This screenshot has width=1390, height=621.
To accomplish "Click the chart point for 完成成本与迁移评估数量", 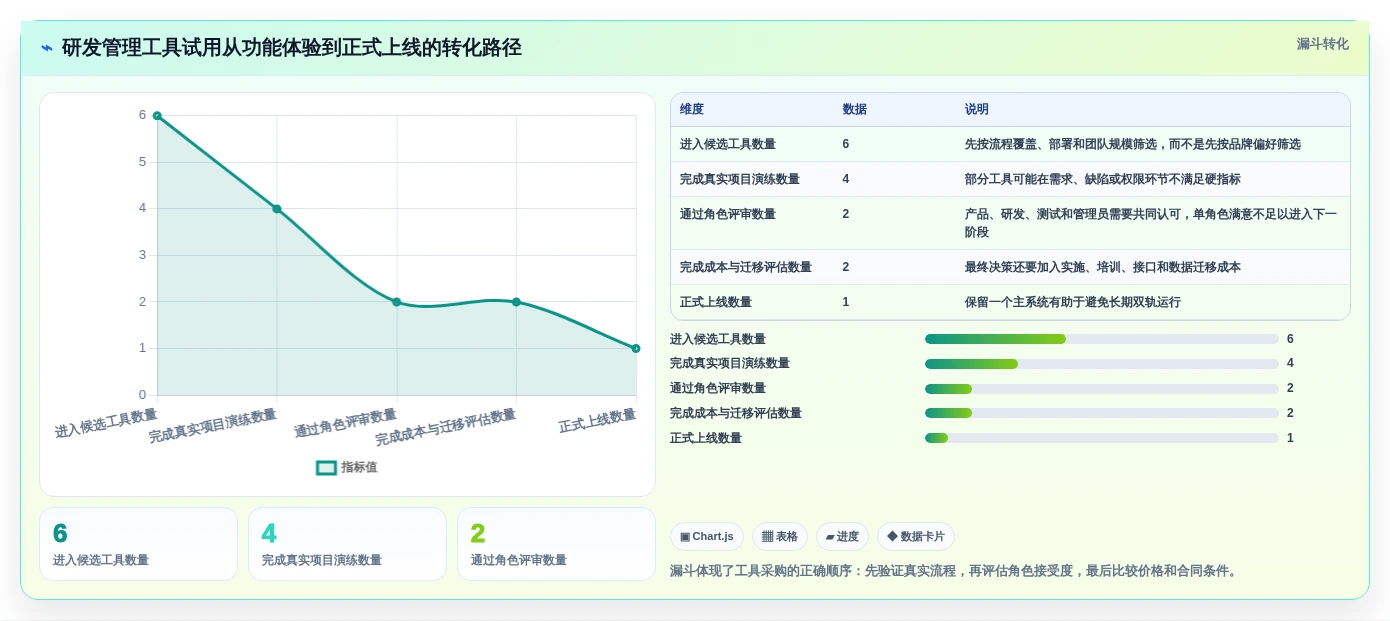I will tap(516, 302).
